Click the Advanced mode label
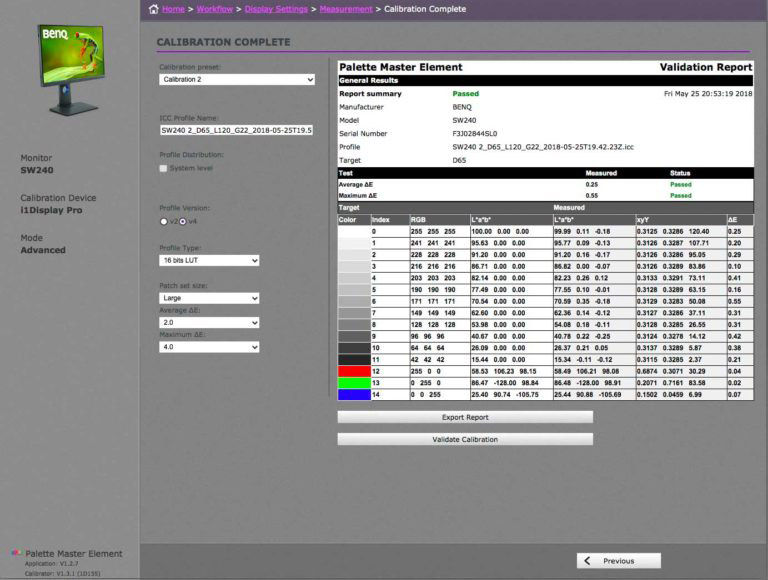Screen dimensions: 768x580 [43, 250]
